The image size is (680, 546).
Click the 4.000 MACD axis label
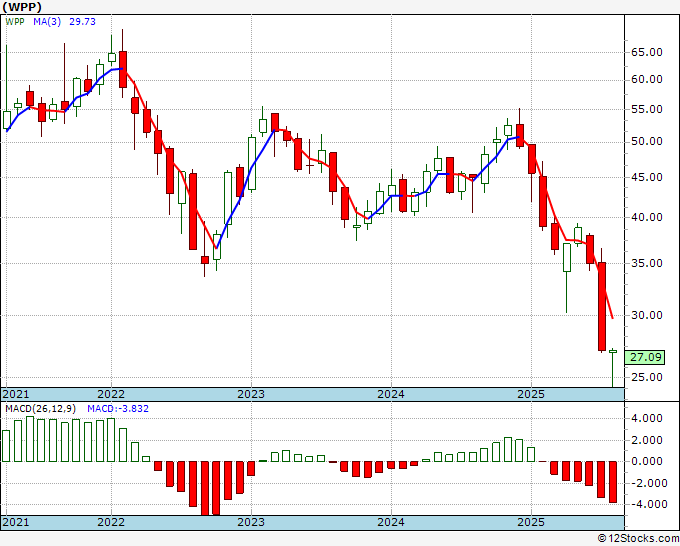coord(647,418)
